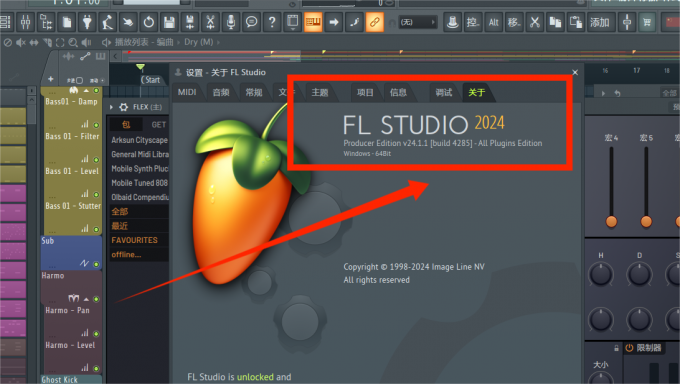Viewport: 680px width, 384px height.
Task: Click the right arrow toolbar icon
Action: pyautogui.click(x=333, y=22)
